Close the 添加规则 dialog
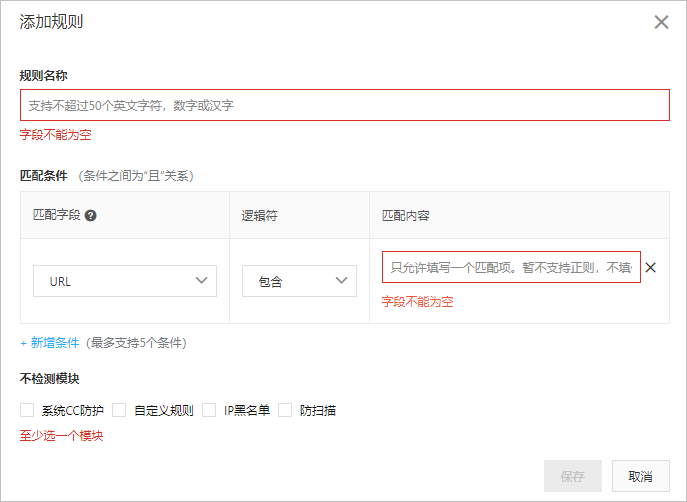The image size is (687, 502). [661, 22]
